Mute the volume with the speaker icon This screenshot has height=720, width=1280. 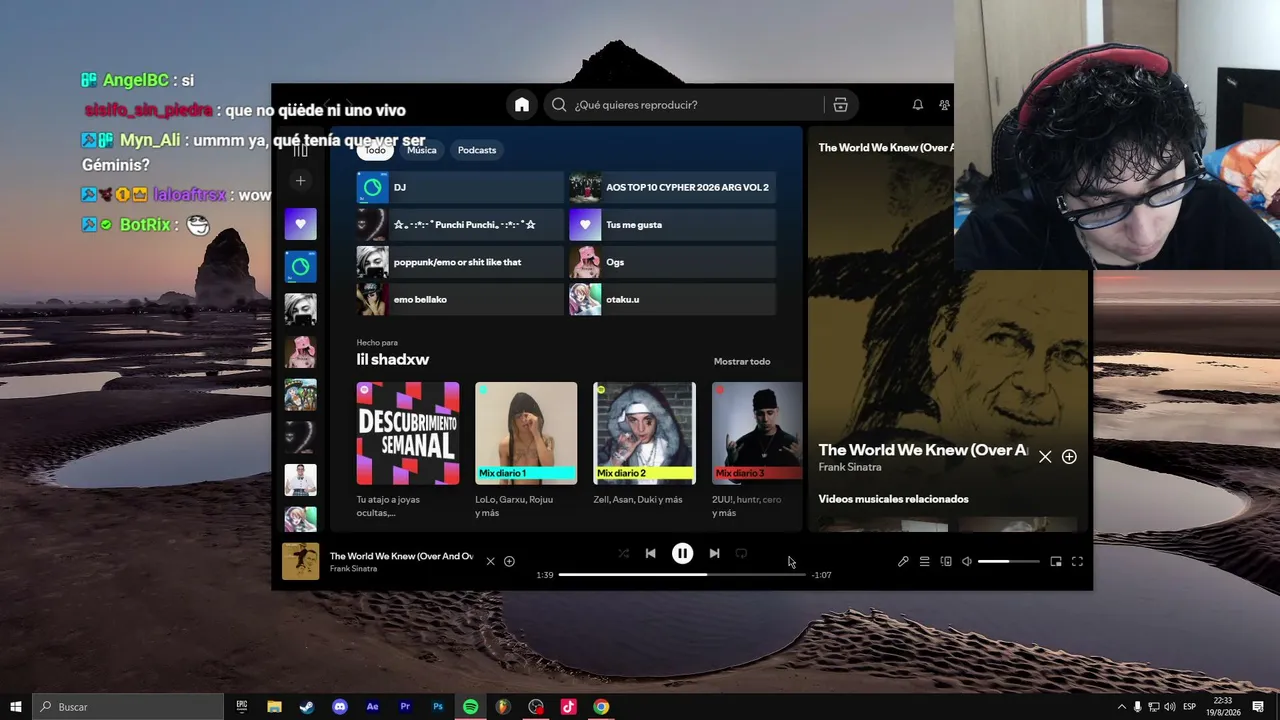[967, 562]
